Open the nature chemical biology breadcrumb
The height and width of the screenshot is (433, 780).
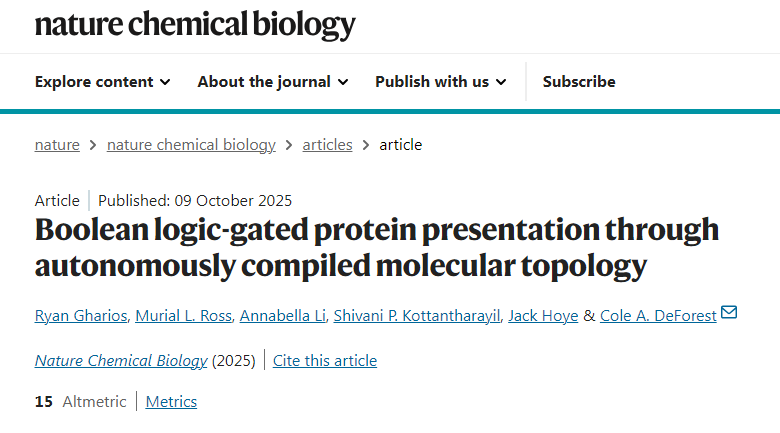click(191, 145)
